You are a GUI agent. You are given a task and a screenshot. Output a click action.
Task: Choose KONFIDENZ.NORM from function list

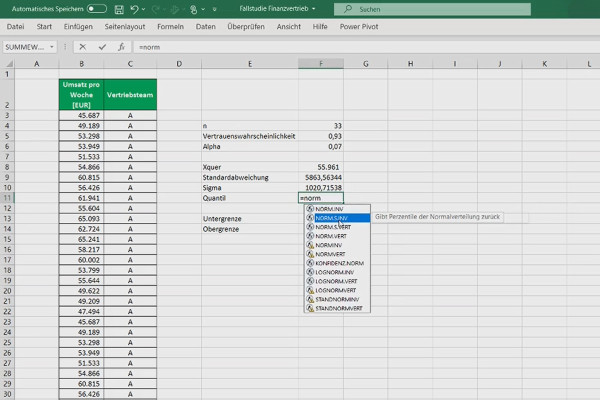click(337, 263)
